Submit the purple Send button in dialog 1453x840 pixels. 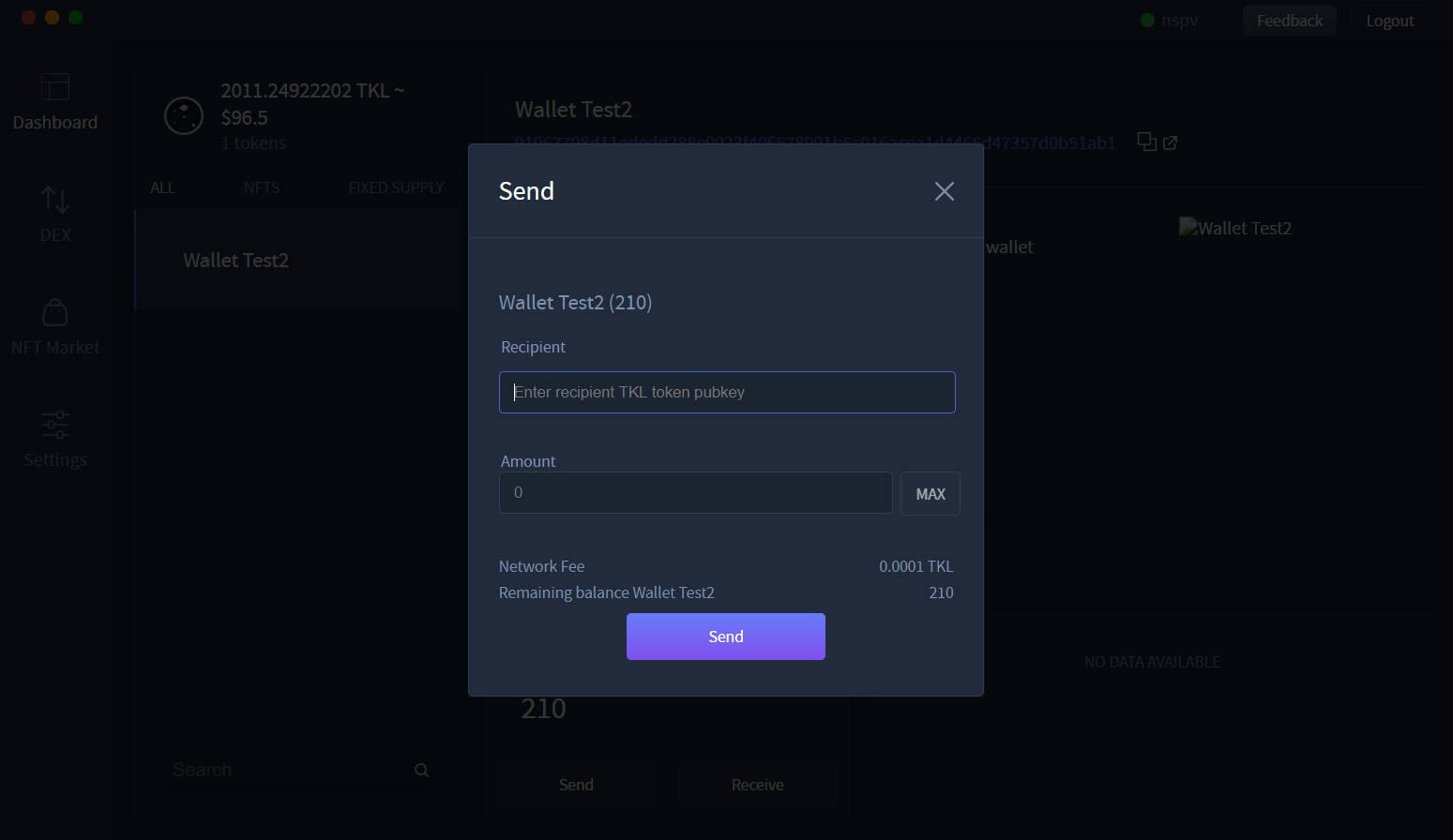(x=726, y=637)
